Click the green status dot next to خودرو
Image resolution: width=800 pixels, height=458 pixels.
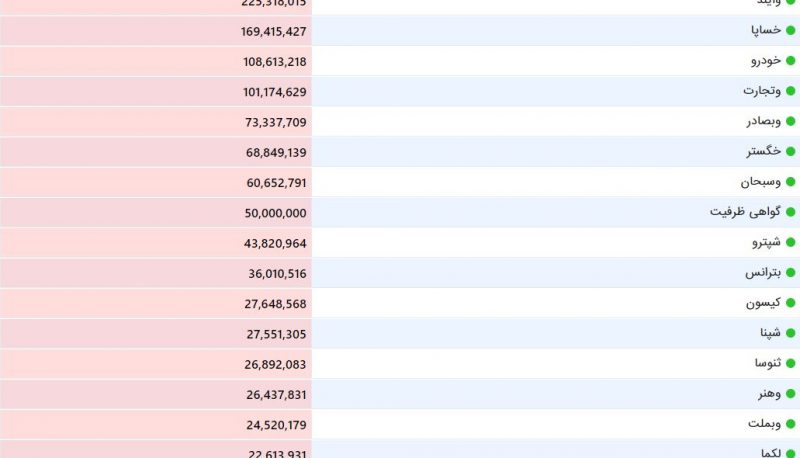click(791, 61)
